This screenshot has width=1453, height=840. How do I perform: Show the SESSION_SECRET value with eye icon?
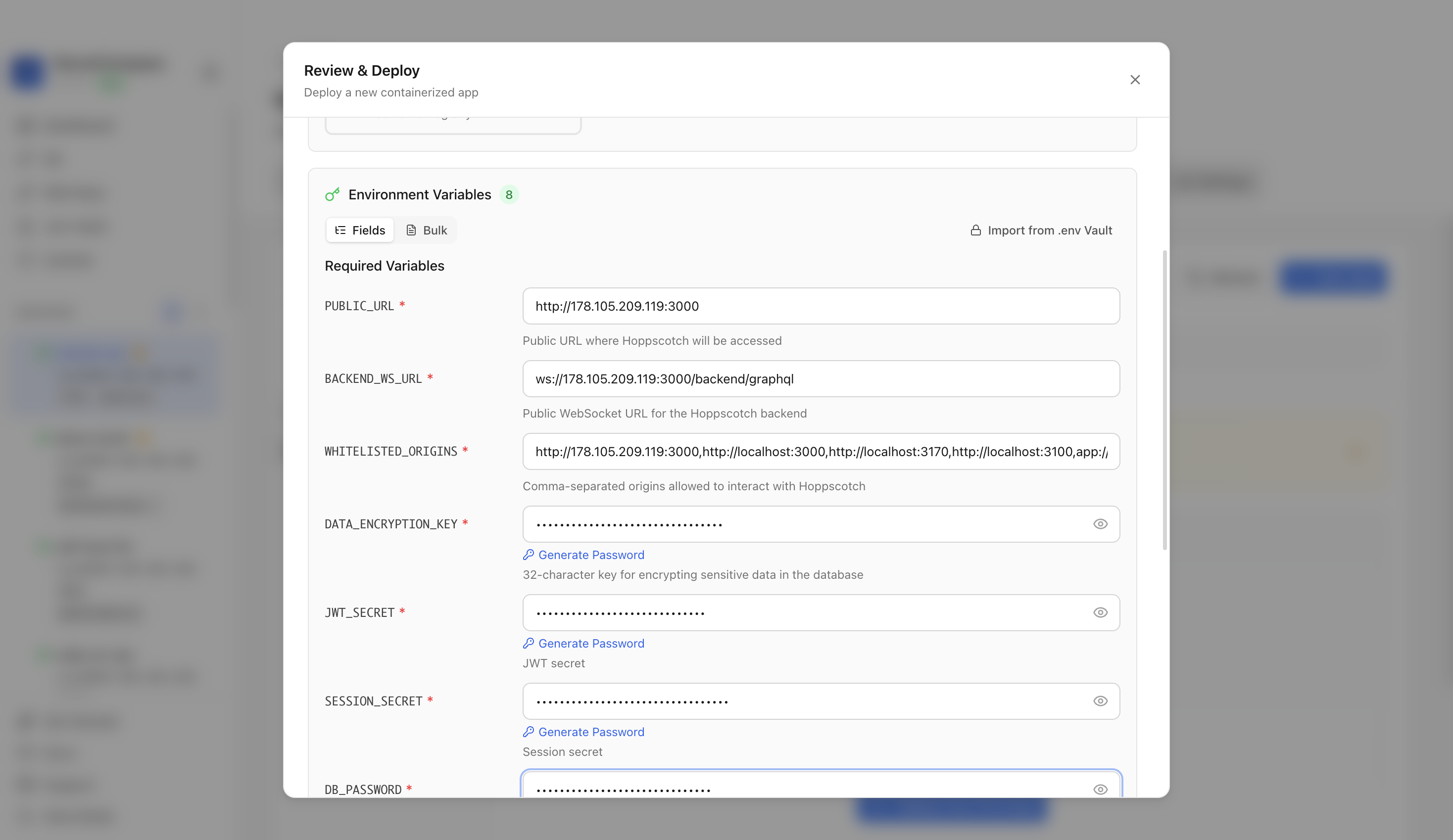[x=1100, y=701]
